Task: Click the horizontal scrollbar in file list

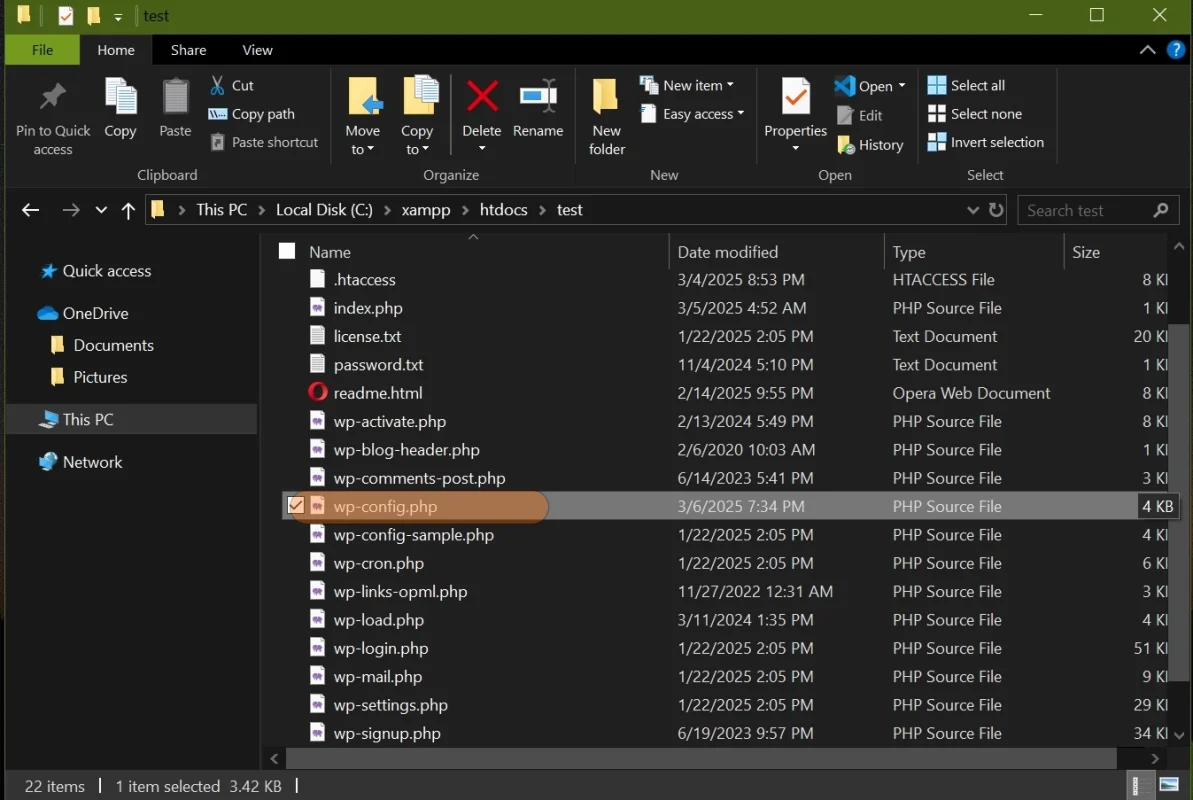Action: (700, 759)
